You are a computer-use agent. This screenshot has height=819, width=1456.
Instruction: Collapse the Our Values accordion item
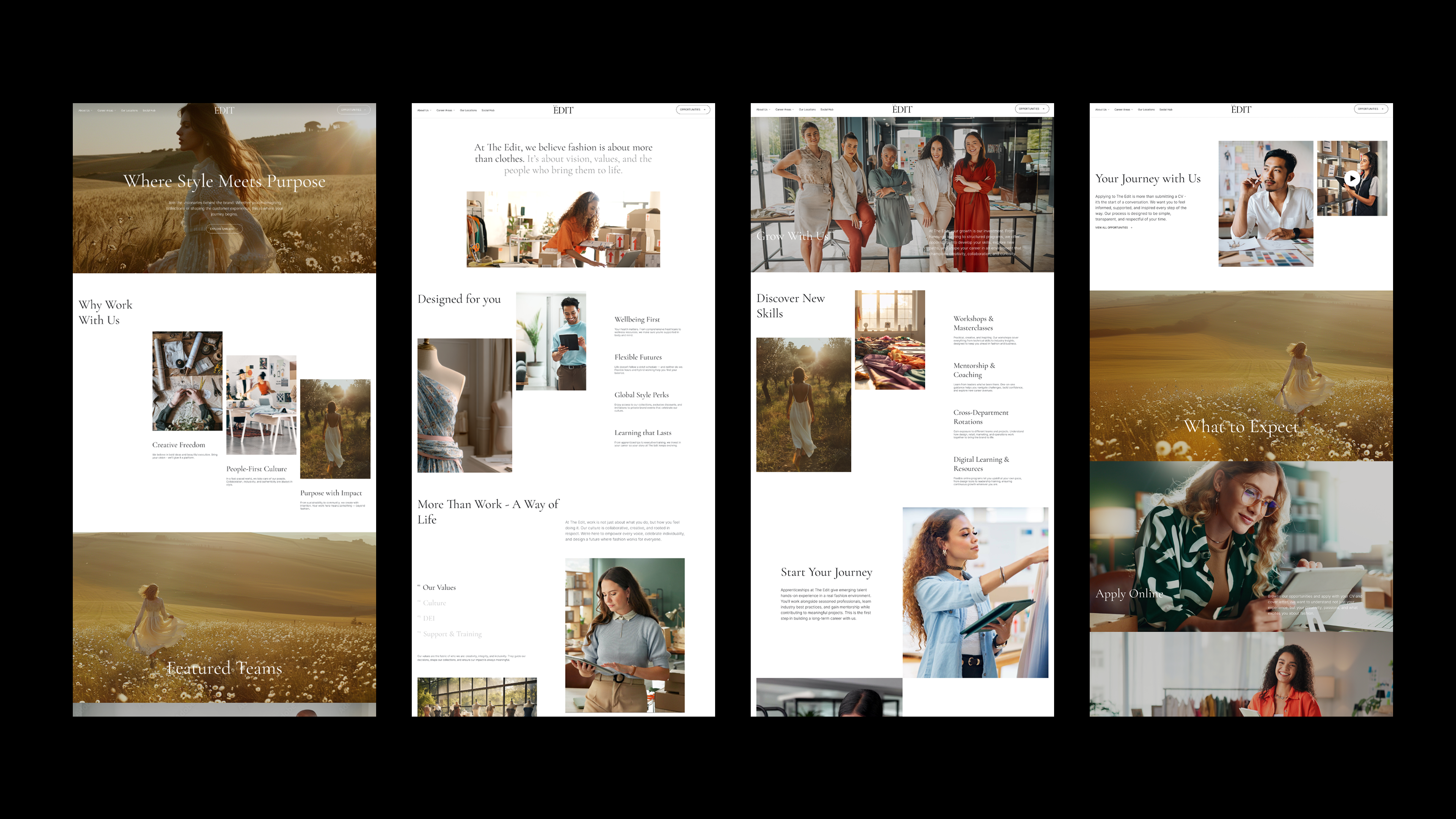[x=439, y=587]
